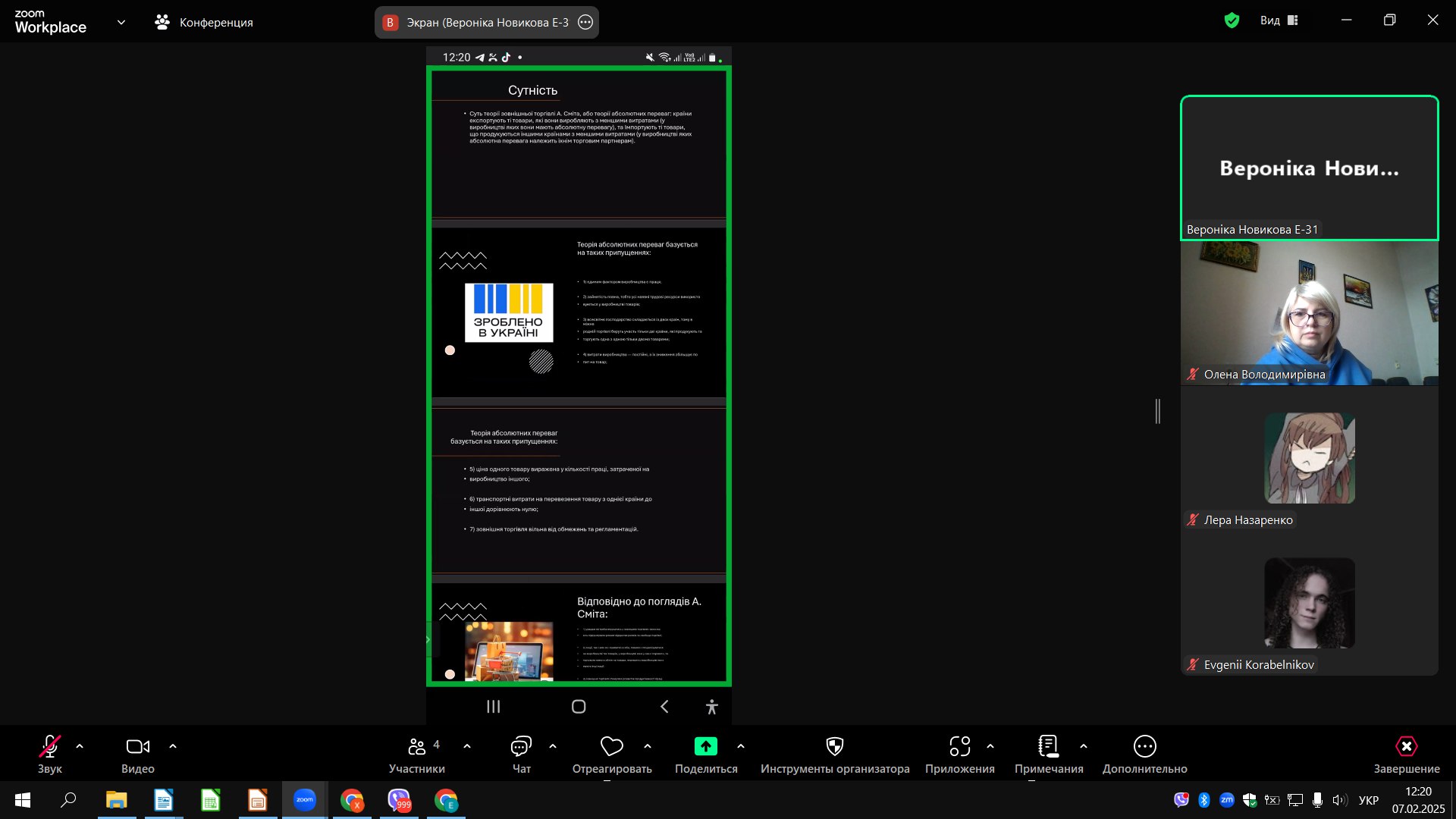
Task: Turn on the camera (Видео)
Action: coord(137,747)
